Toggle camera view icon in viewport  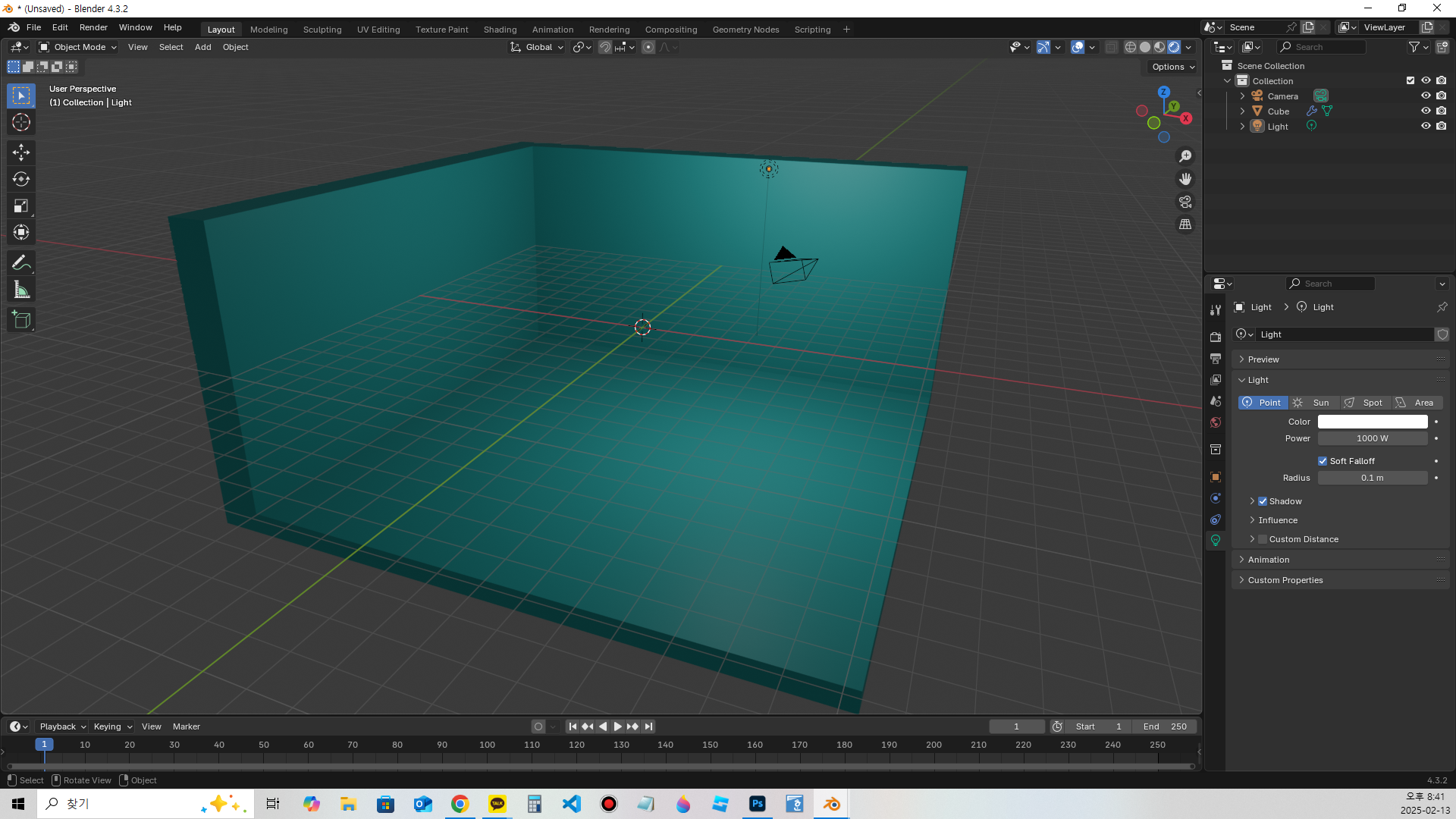pos(1185,202)
